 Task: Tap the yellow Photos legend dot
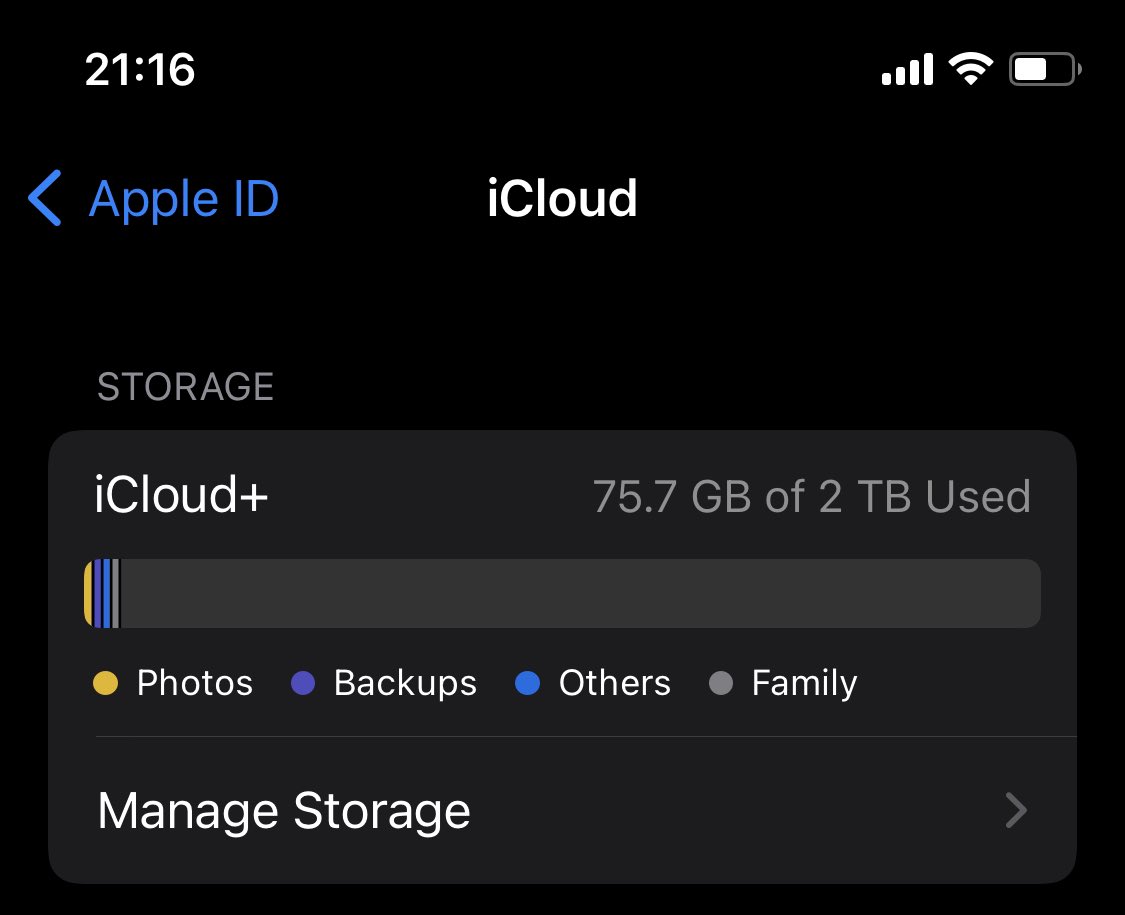point(105,682)
